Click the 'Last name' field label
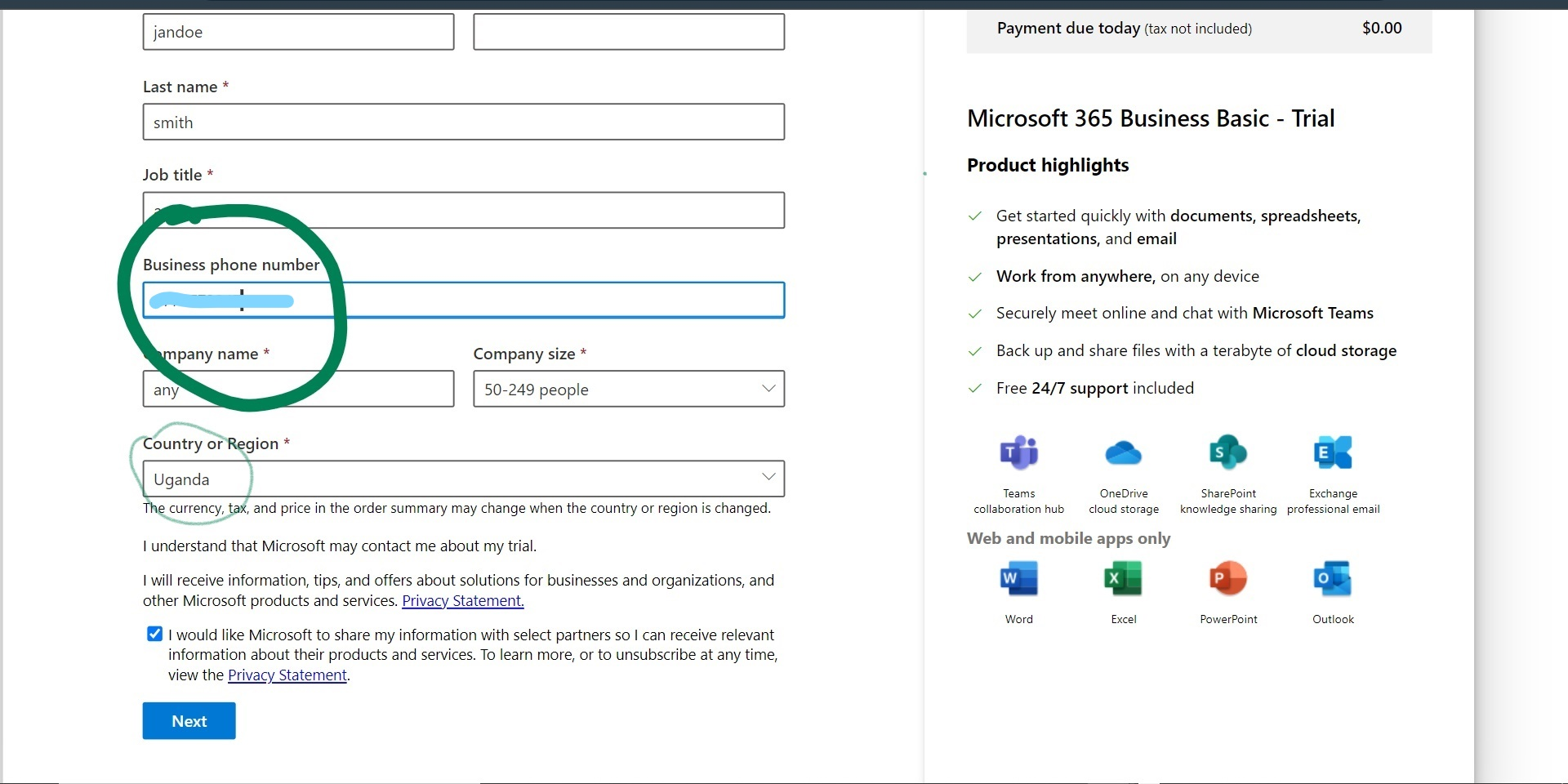The width and height of the screenshot is (1568, 784). [x=180, y=87]
